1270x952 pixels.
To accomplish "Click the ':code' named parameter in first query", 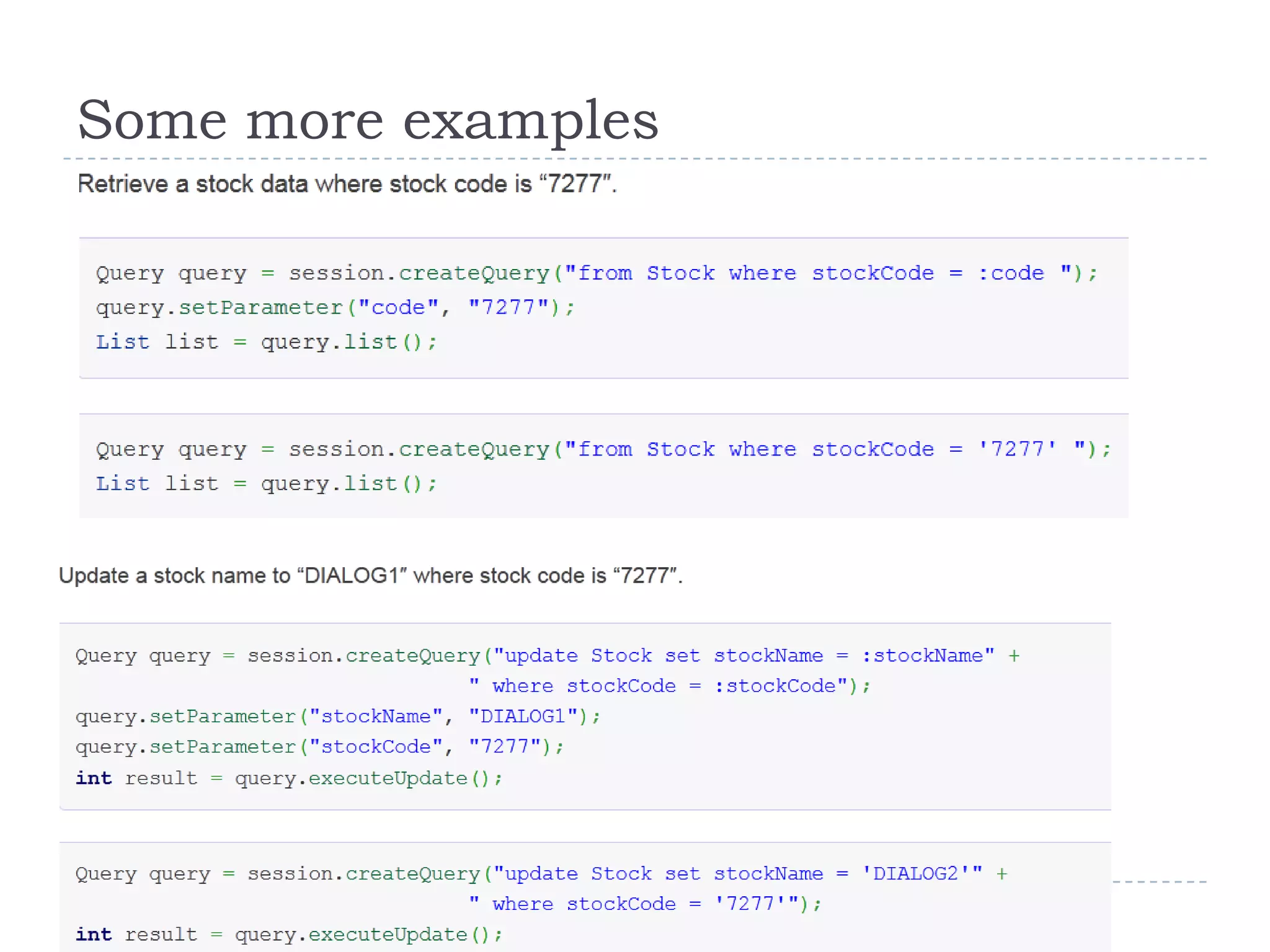I will [1011, 273].
